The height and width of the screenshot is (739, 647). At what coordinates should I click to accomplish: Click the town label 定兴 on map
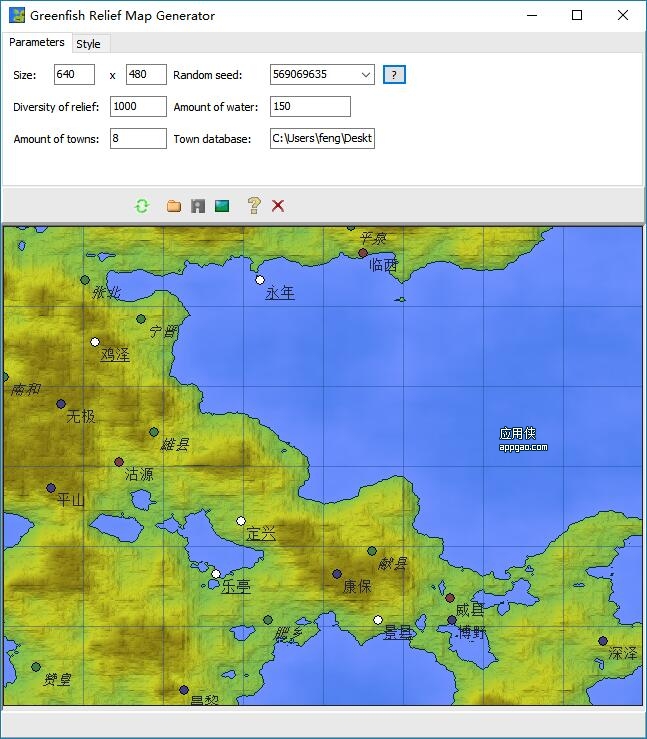(261, 534)
